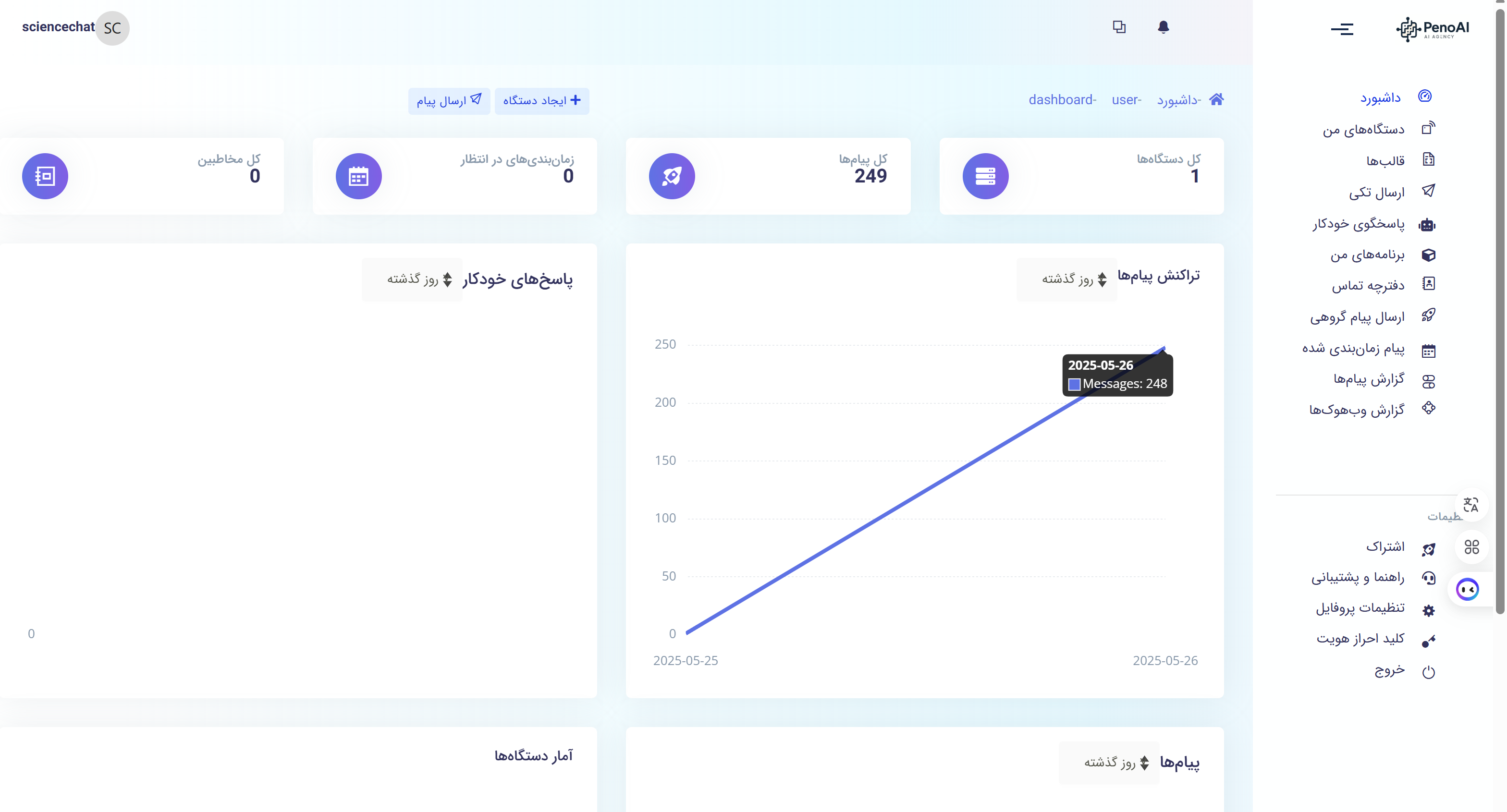The image size is (1507, 812).
Task: Click the notification bell icon
Action: (x=1163, y=27)
